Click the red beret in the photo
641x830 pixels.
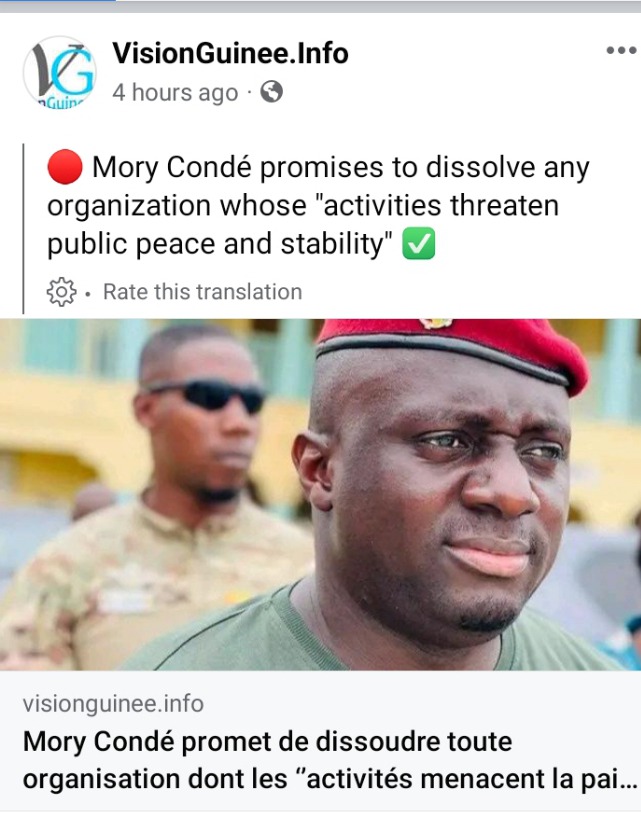point(452,351)
